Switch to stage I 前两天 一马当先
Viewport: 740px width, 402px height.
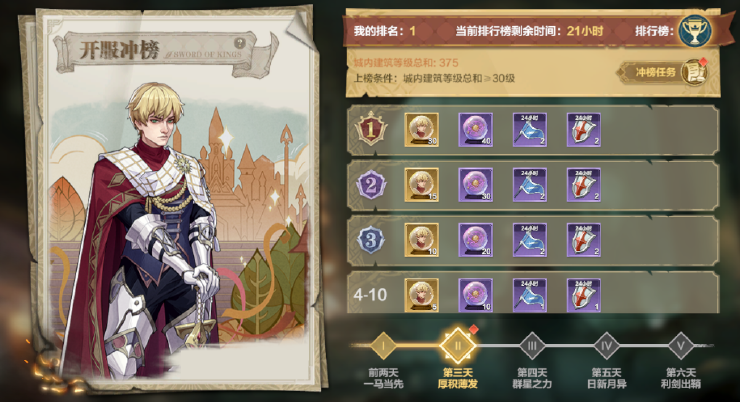click(383, 346)
